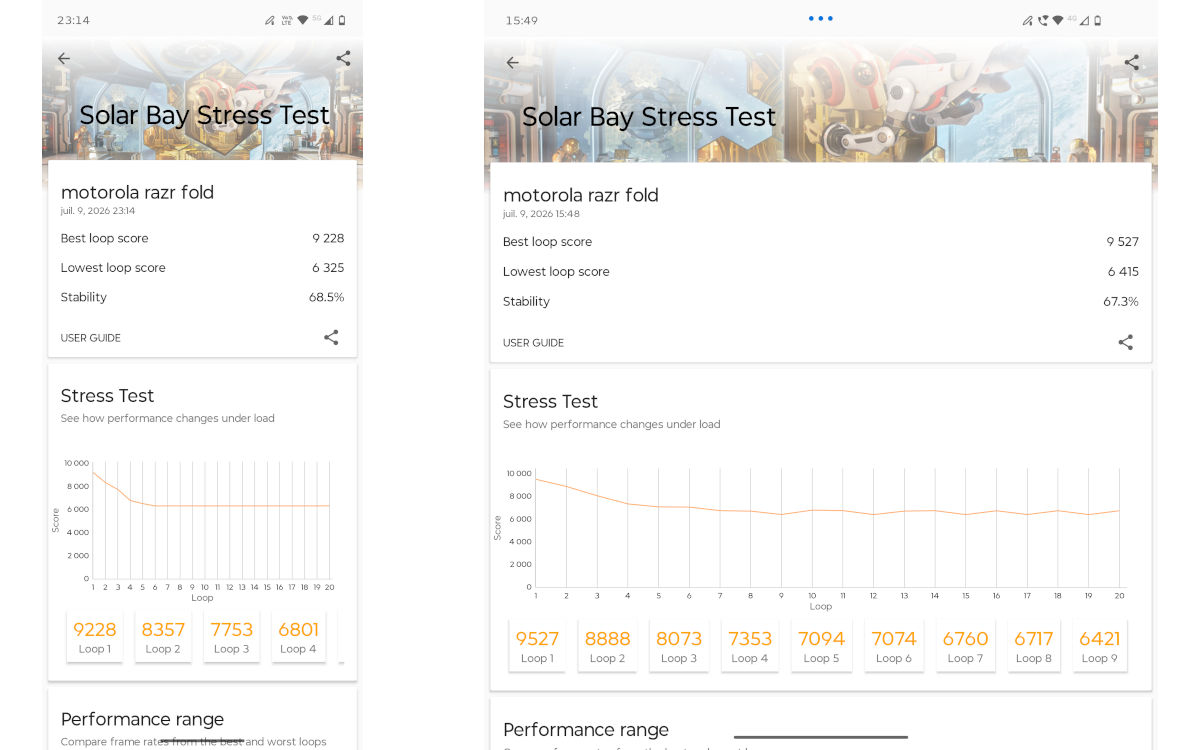Tap the Wi-Fi icon in the right status bar
1200x750 pixels.
(1058, 20)
